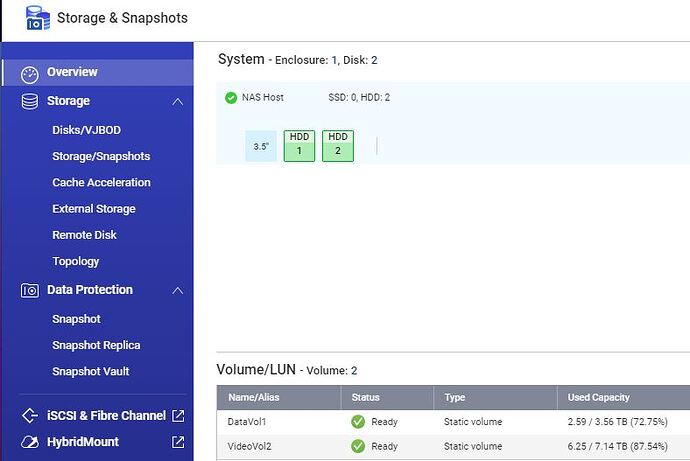Select HDD 2 disk slot
The image size is (690, 461).
pyautogui.click(x=338, y=145)
